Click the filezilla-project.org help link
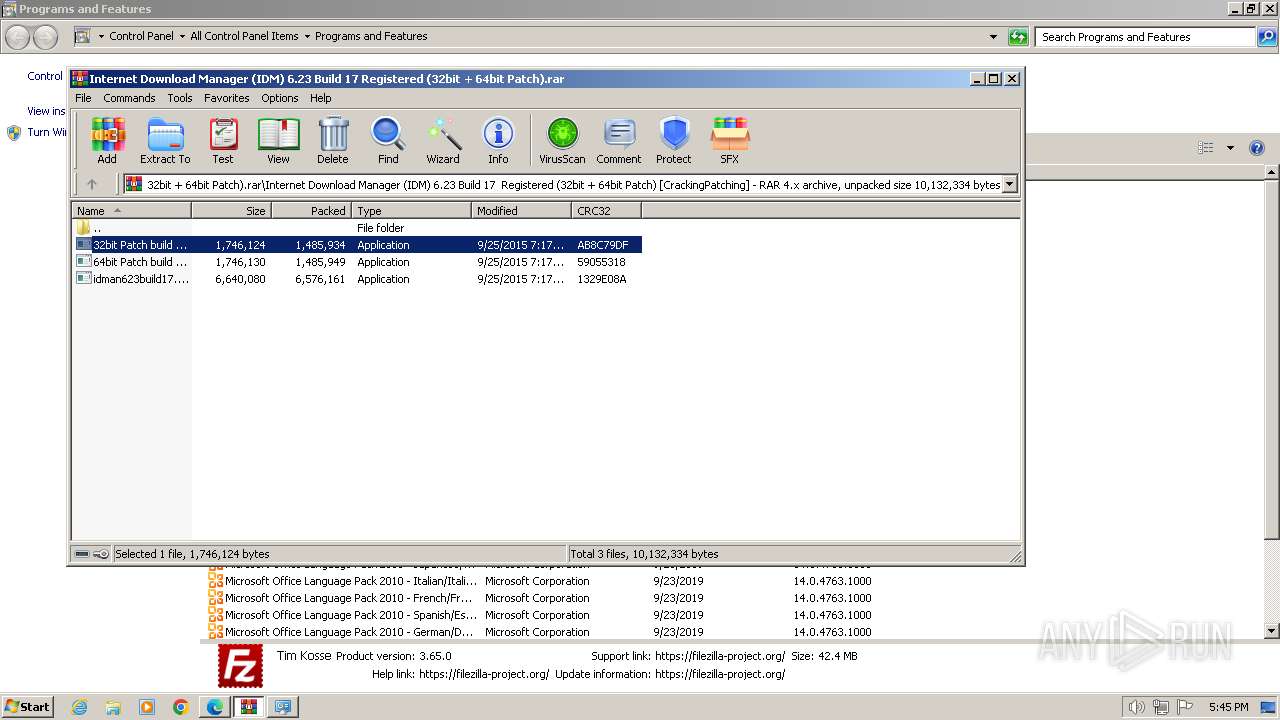Viewport: 1280px width, 720px height. tap(484, 674)
